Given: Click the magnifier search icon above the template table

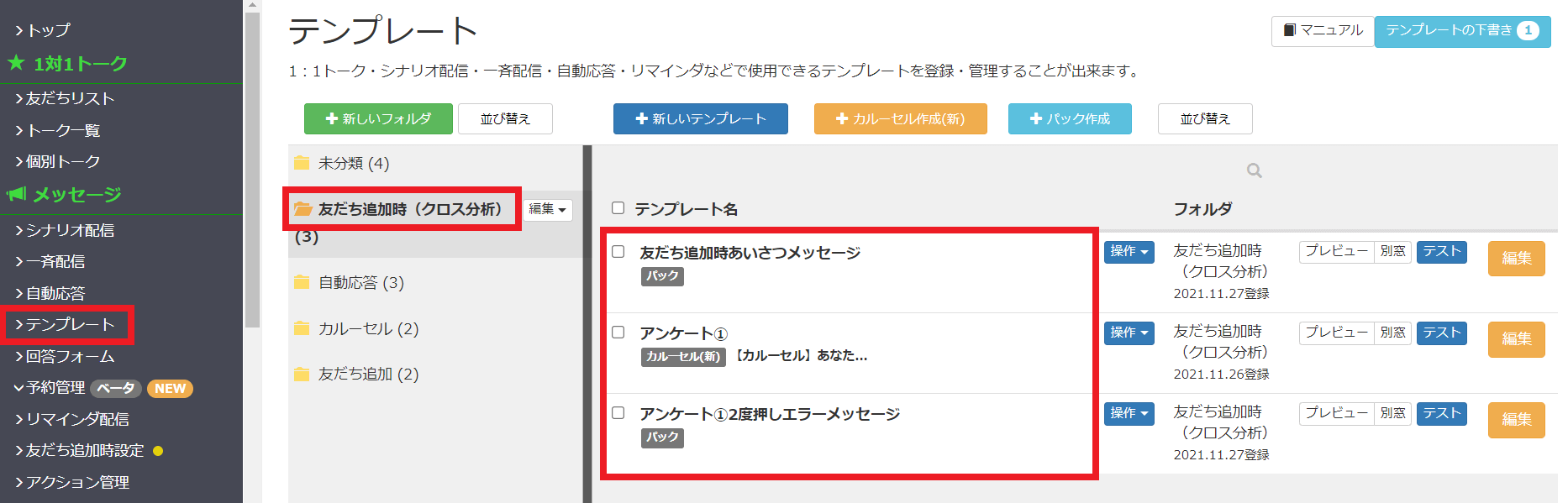Looking at the screenshot, I should 1254,170.
